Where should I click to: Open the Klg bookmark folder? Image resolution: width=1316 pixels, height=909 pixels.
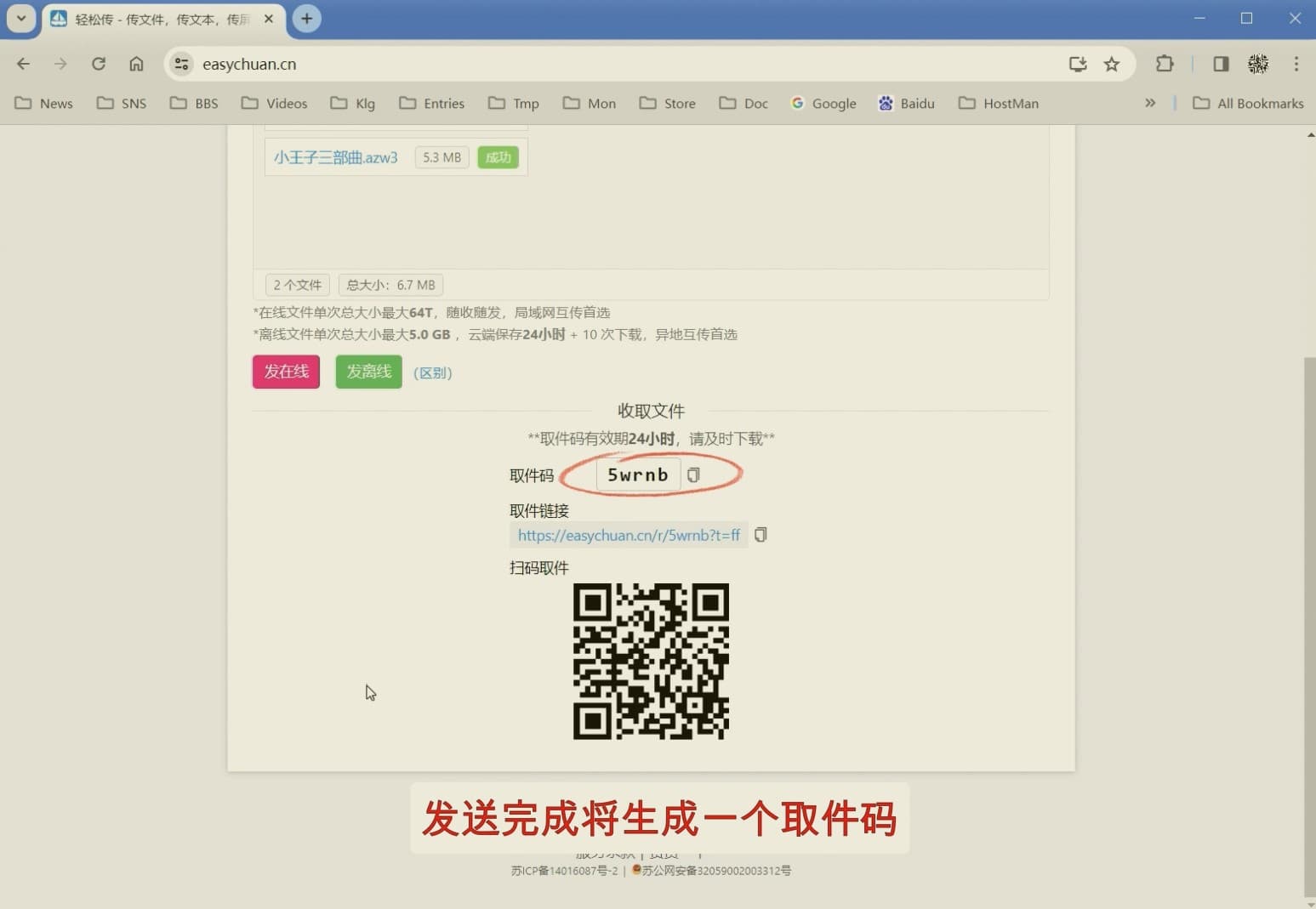tap(353, 103)
